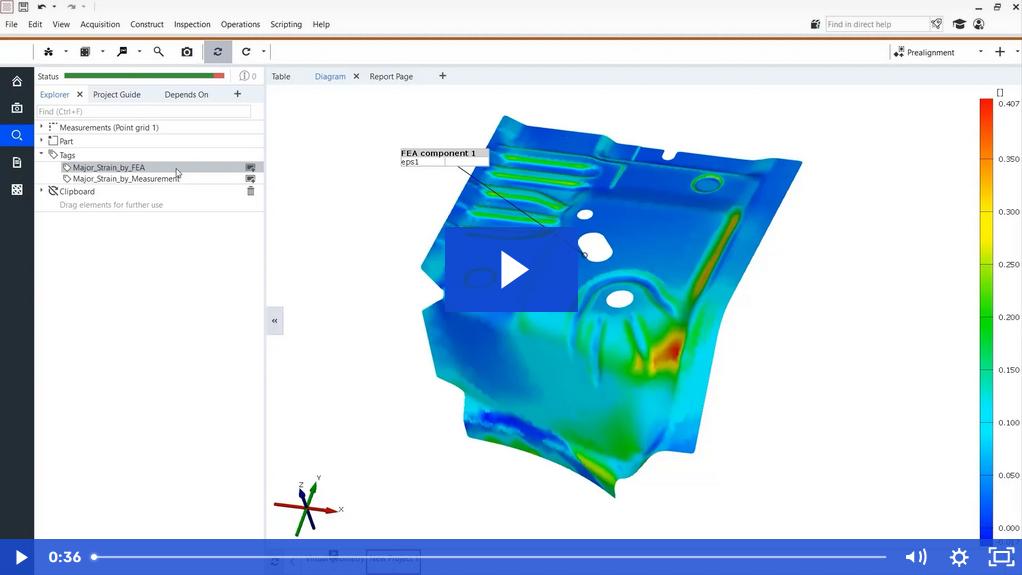Open the Prealignment dropdown
The height and width of the screenshot is (575, 1022).
(x=980, y=52)
